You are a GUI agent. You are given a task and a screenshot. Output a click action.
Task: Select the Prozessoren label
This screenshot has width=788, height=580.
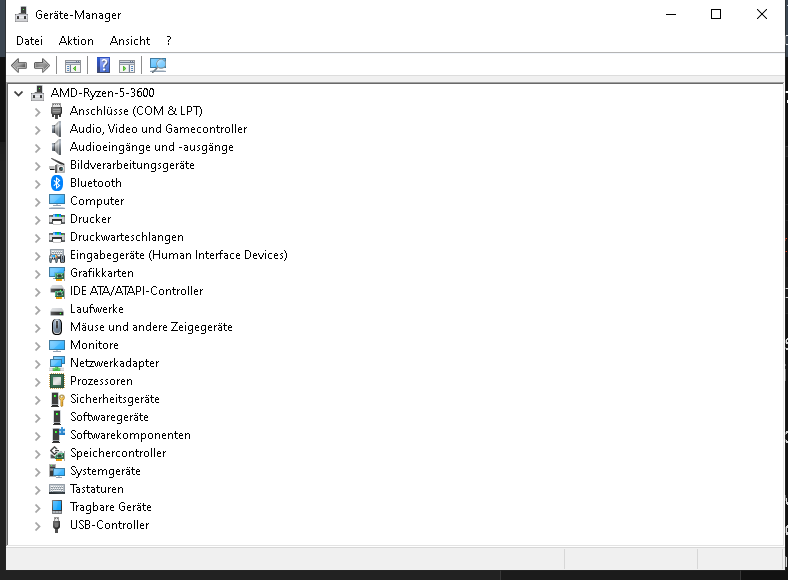click(x=101, y=381)
